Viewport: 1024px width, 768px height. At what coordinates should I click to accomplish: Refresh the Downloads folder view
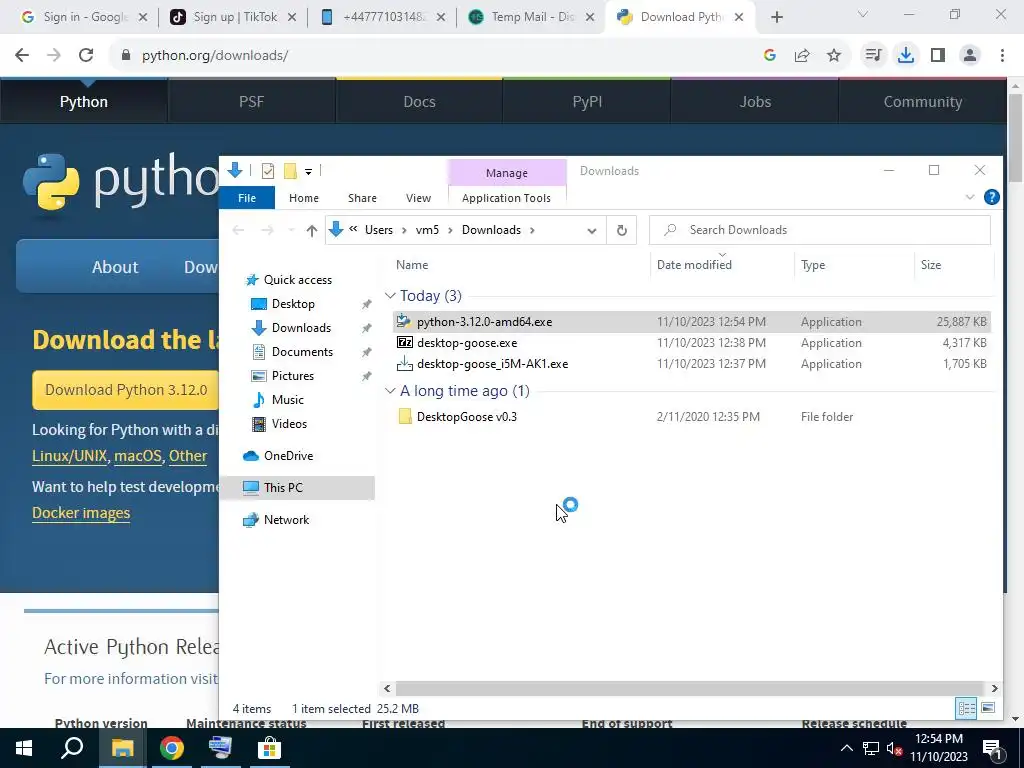622,231
